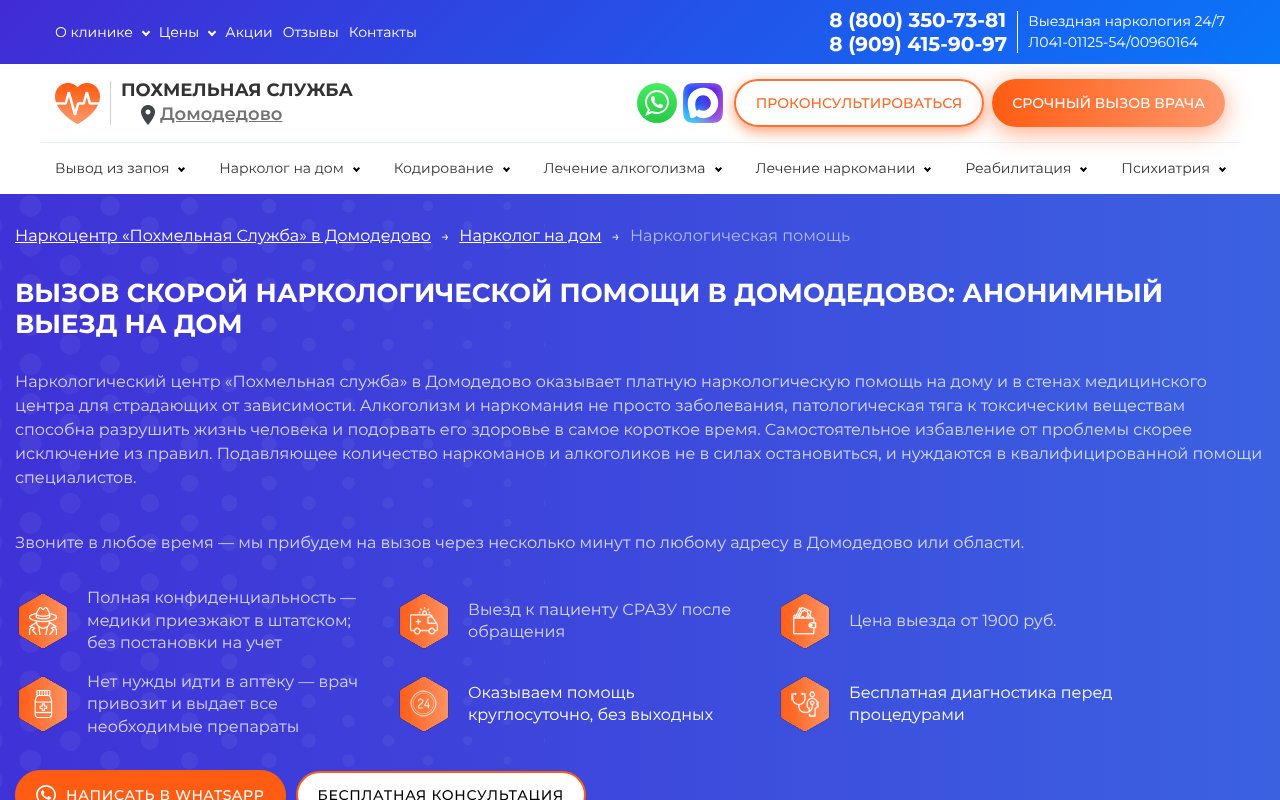The image size is (1280, 800).
Task: Expand the Кодирование navigation dropdown
Action: click(444, 168)
